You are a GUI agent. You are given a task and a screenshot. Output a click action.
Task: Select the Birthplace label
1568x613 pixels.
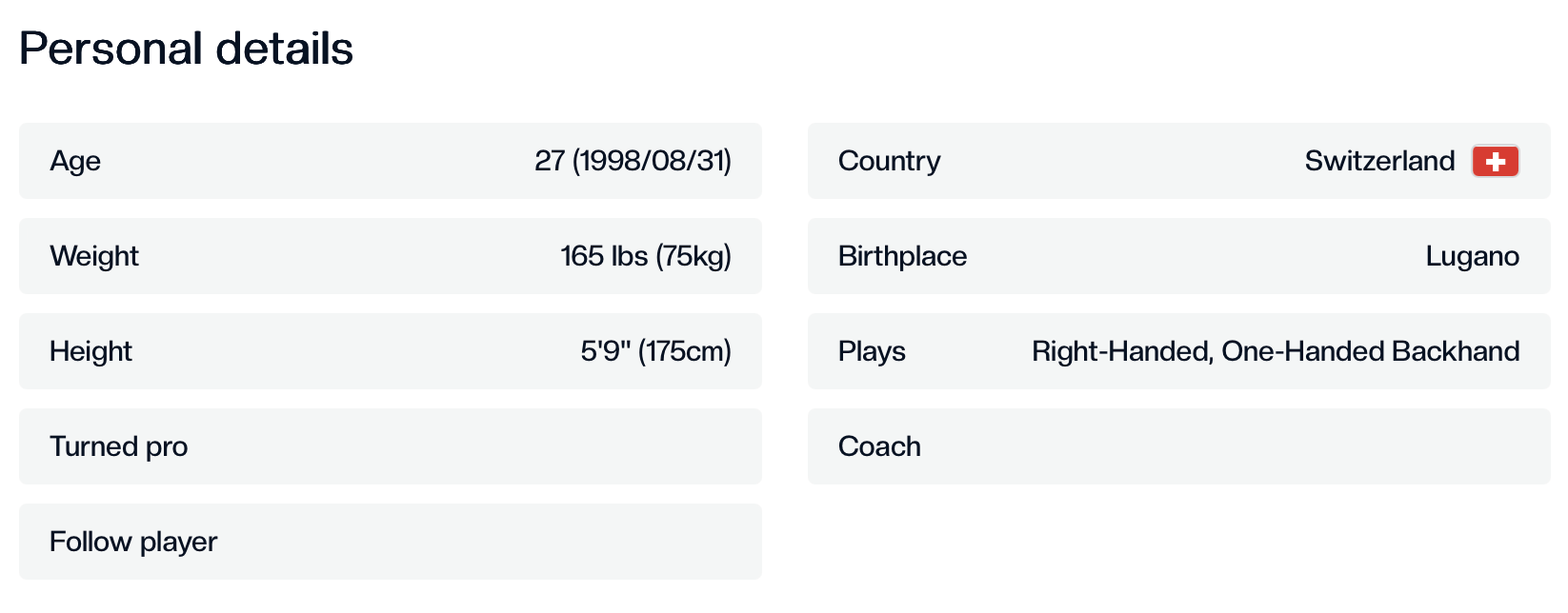tap(902, 256)
